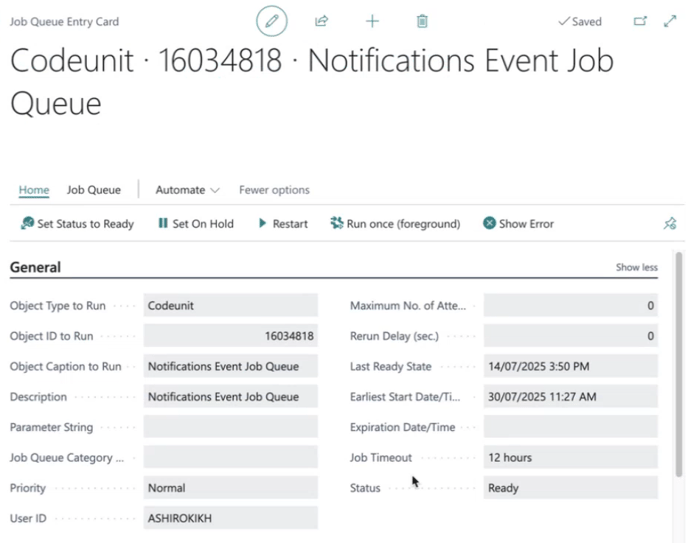Delete entry using trash icon
Viewport: 688px width, 543px height.
[422, 21]
